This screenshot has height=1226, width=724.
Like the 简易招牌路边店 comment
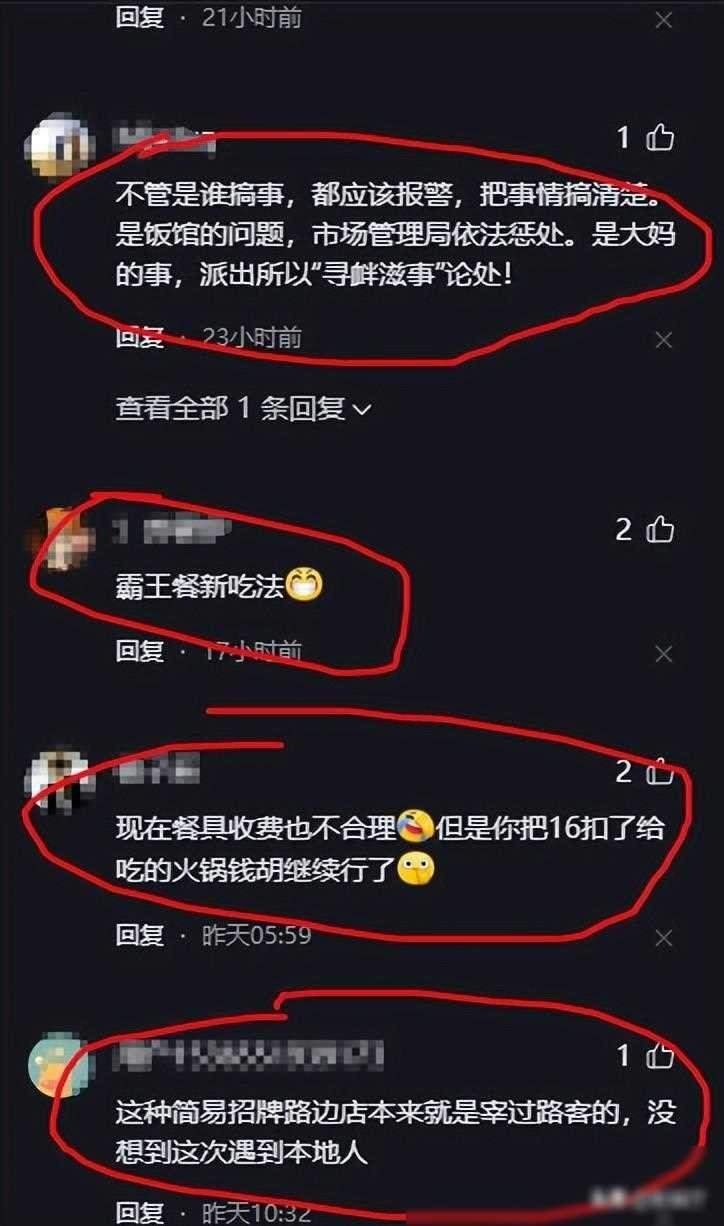pos(660,1055)
